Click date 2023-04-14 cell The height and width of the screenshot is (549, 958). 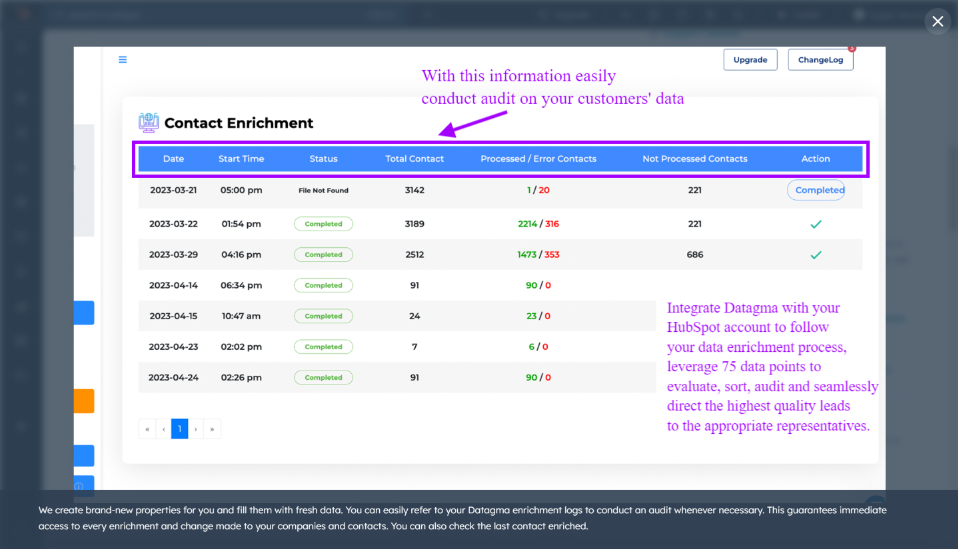click(174, 285)
